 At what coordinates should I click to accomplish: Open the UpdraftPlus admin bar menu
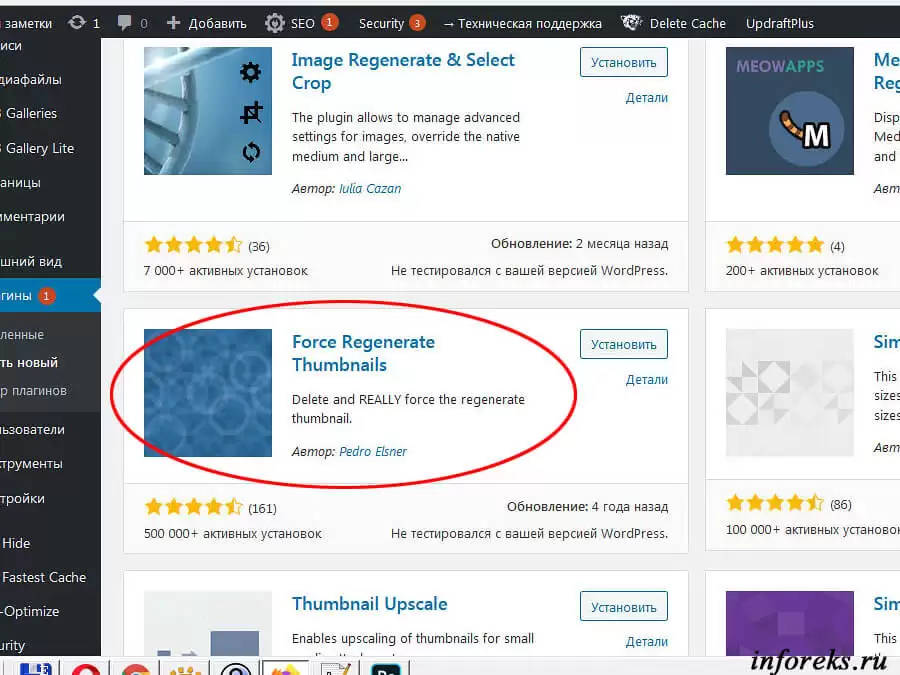click(779, 24)
